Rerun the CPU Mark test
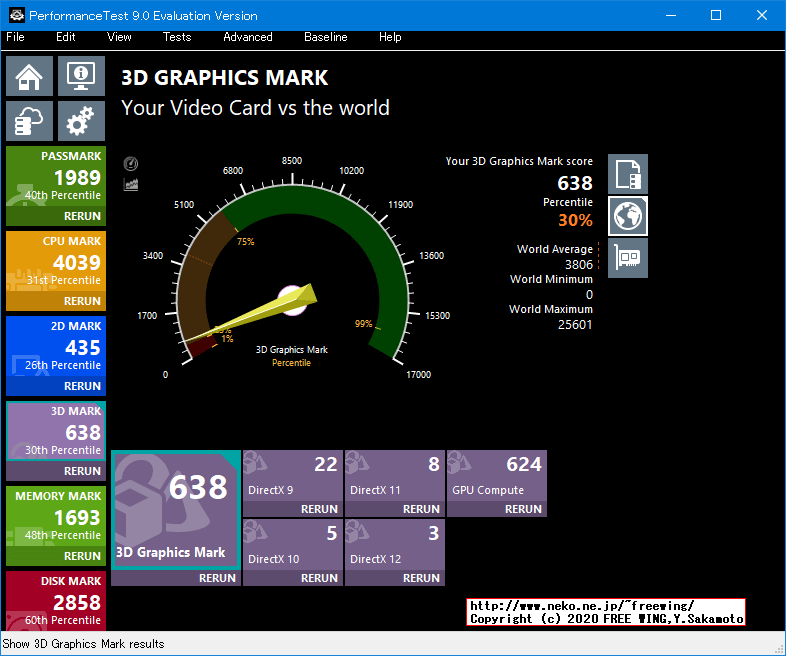The image size is (786, 656). coord(82,301)
